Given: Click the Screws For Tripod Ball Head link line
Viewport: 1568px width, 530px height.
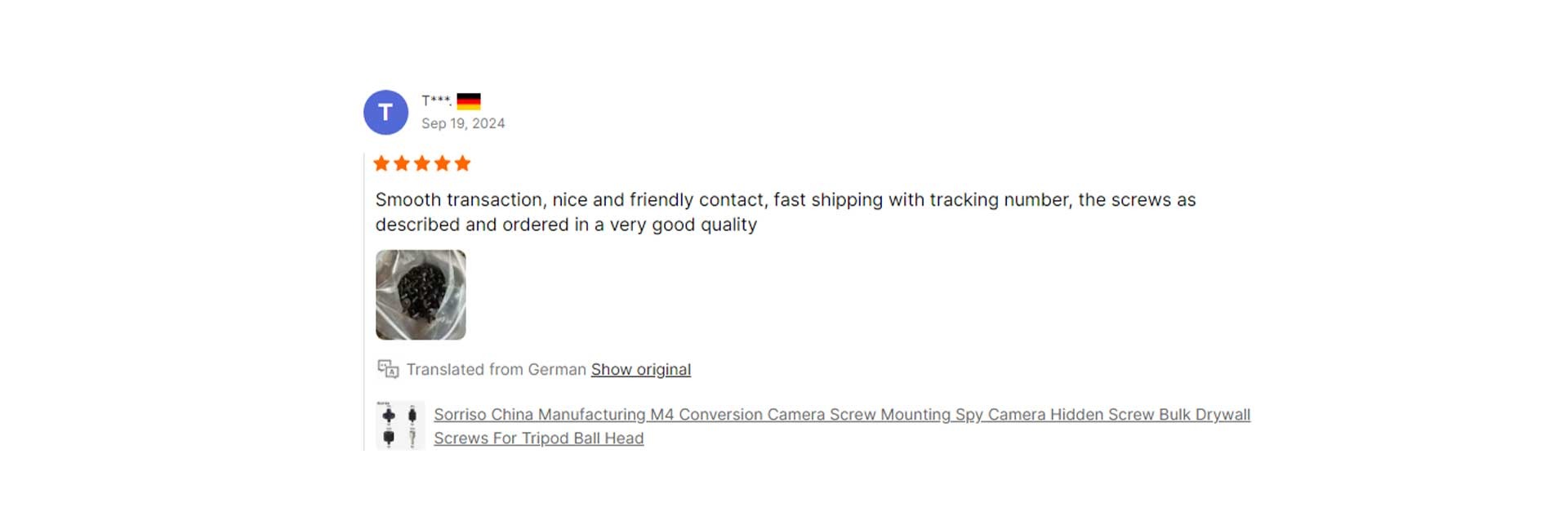Looking at the screenshot, I should (539, 439).
